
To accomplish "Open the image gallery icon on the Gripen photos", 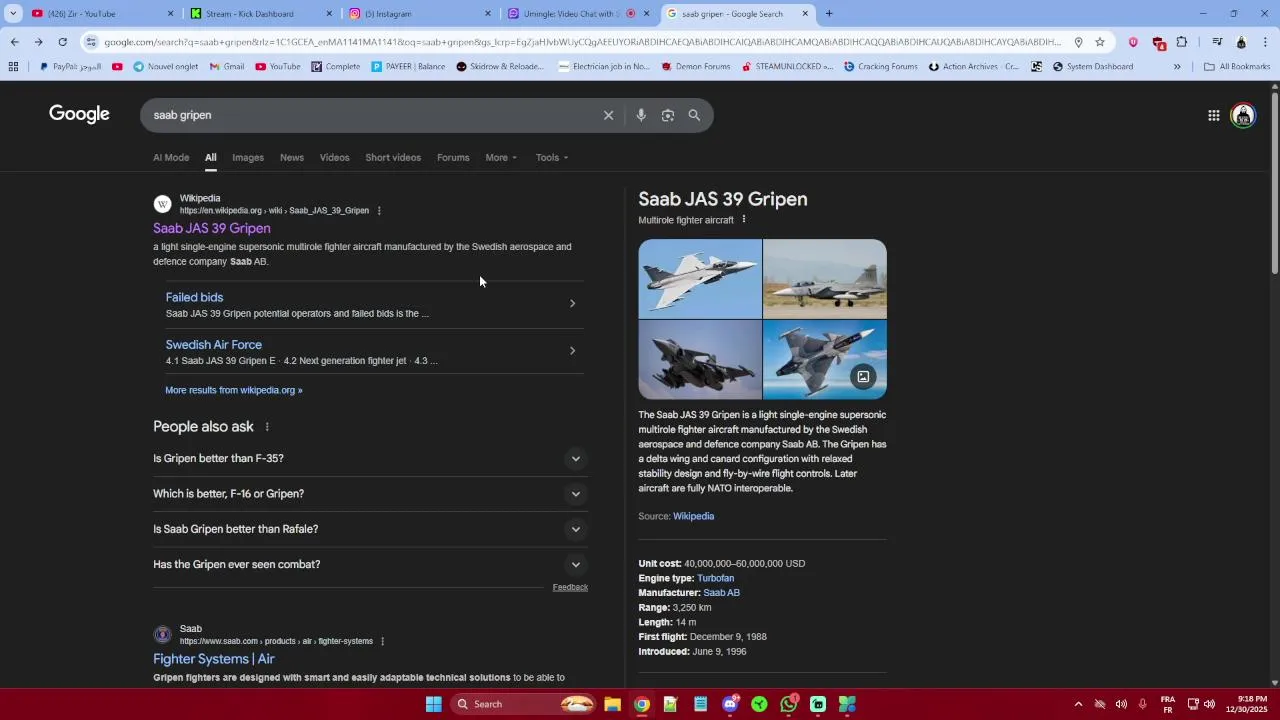I will pos(863,377).
